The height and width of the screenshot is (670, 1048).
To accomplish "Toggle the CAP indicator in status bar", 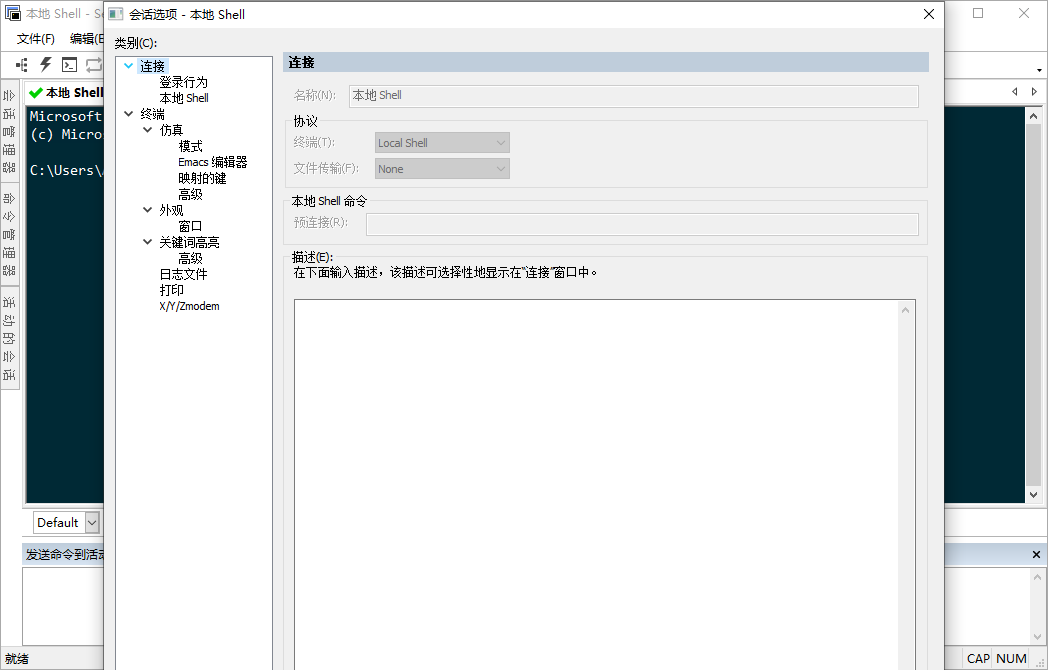I will click(x=978, y=659).
